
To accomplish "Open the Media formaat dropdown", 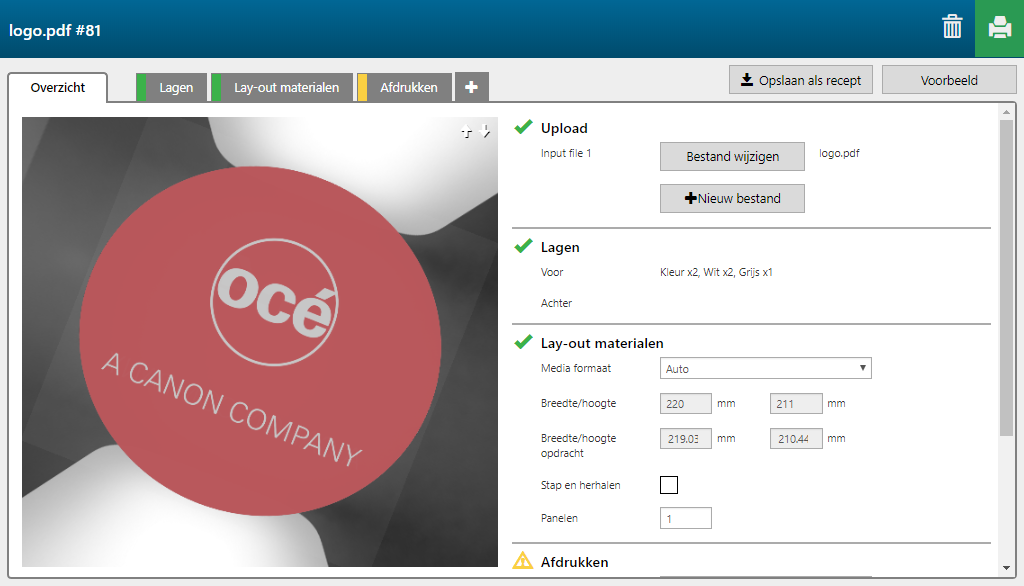I will pos(765,368).
